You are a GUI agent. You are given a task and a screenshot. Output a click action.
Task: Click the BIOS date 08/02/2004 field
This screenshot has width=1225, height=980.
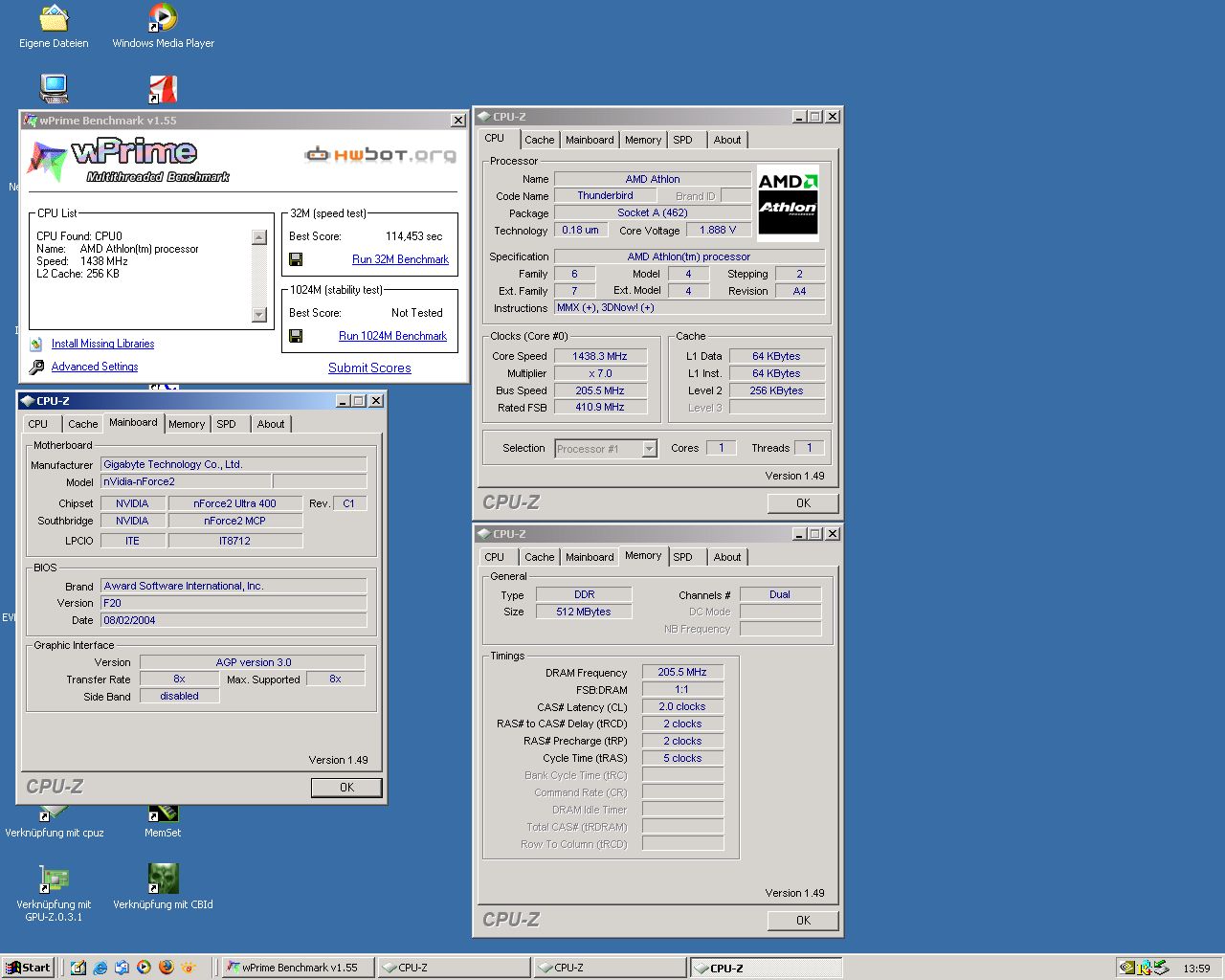(234, 620)
